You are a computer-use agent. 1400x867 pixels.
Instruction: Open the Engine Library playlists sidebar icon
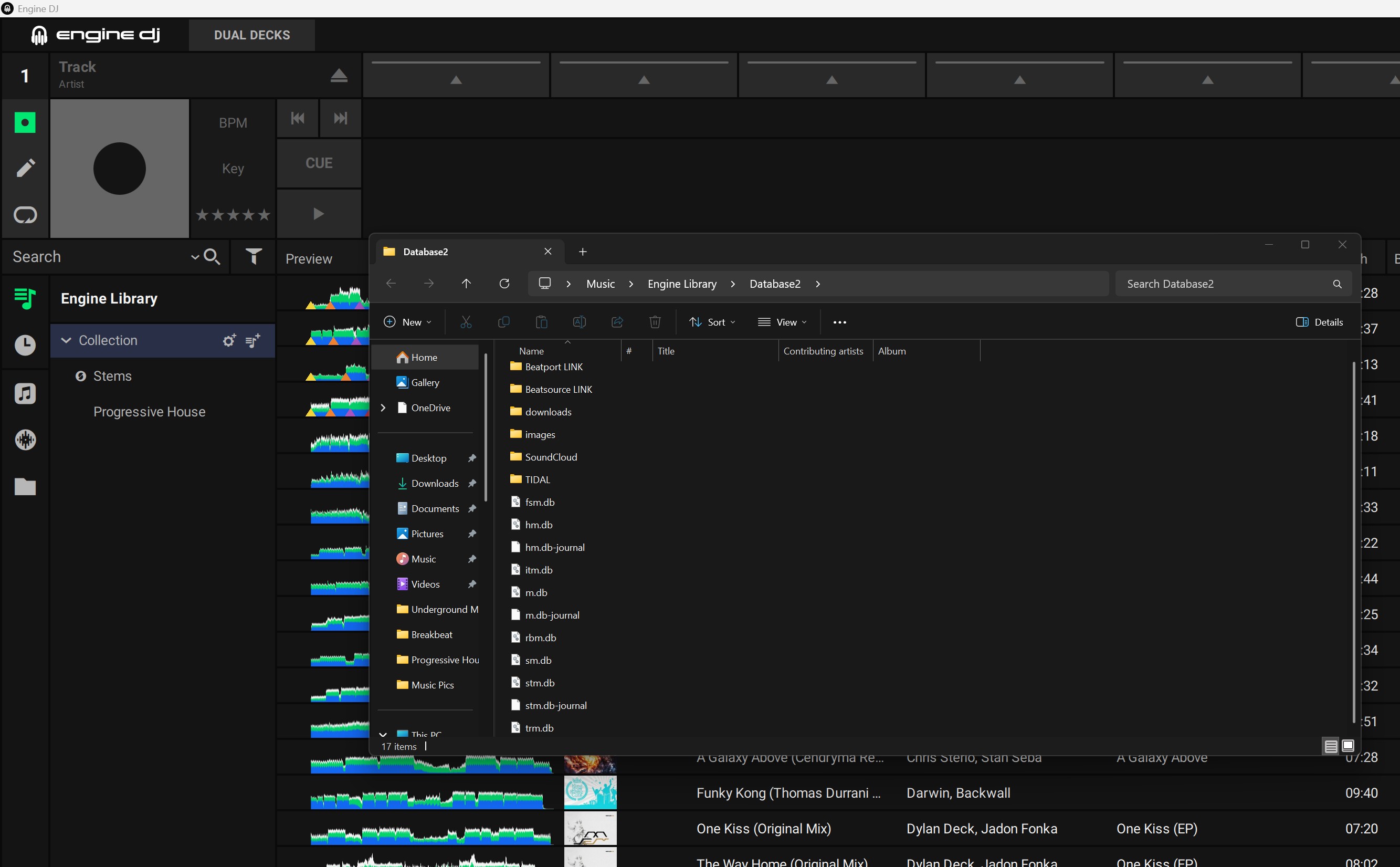point(25,298)
